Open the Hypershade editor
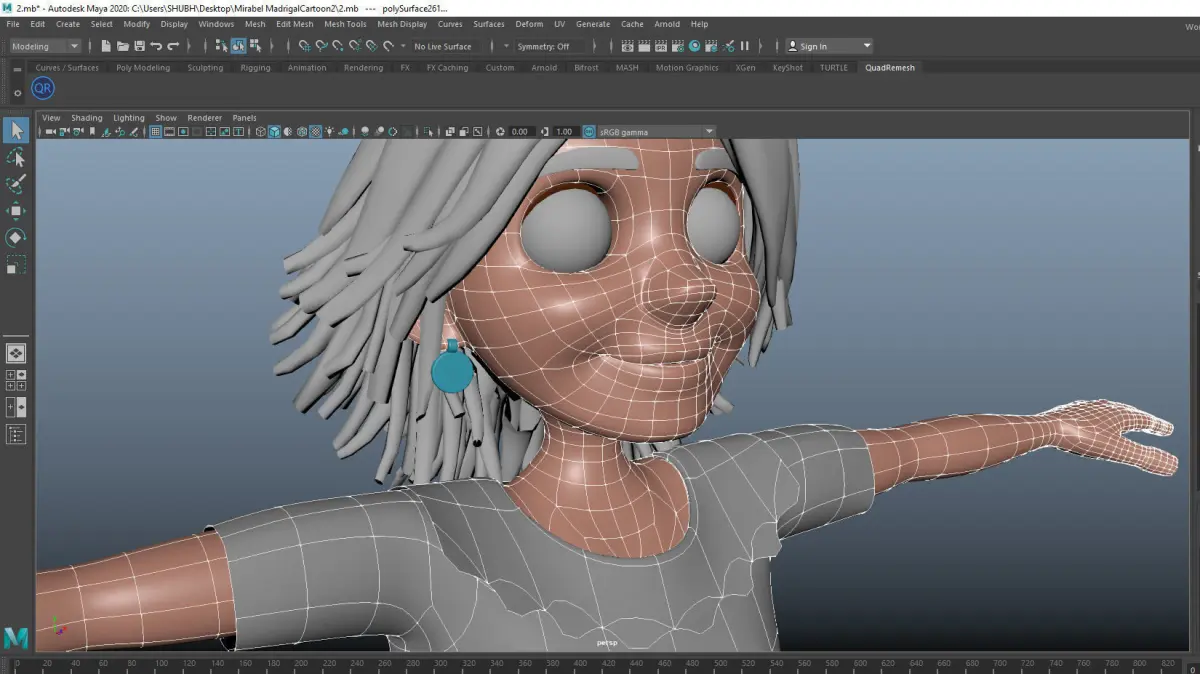This screenshot has height=674, width=1200. pos(694,46)
